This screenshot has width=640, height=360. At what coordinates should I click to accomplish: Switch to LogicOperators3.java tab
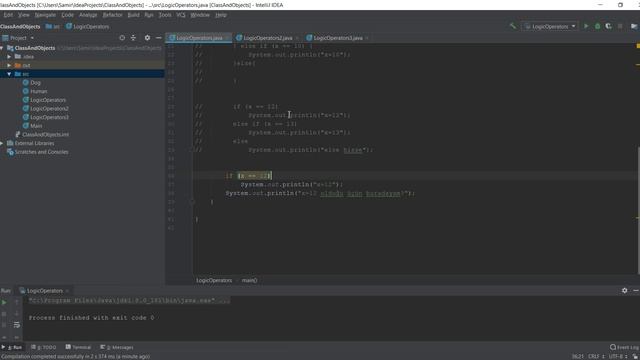pos(338,38)
